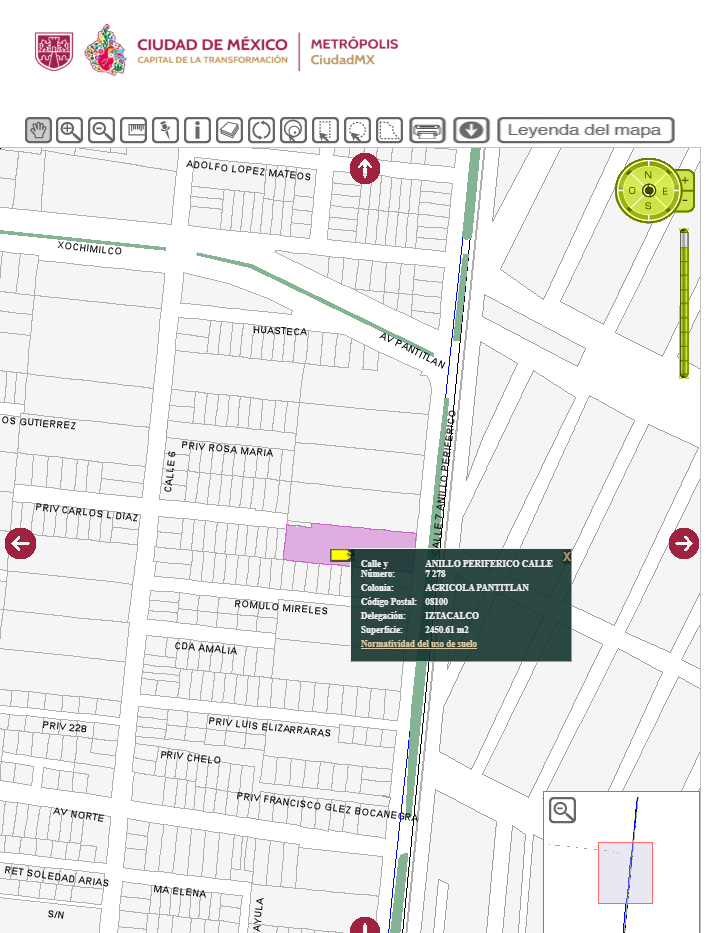Click N on the green compass

tap(648, 175)
